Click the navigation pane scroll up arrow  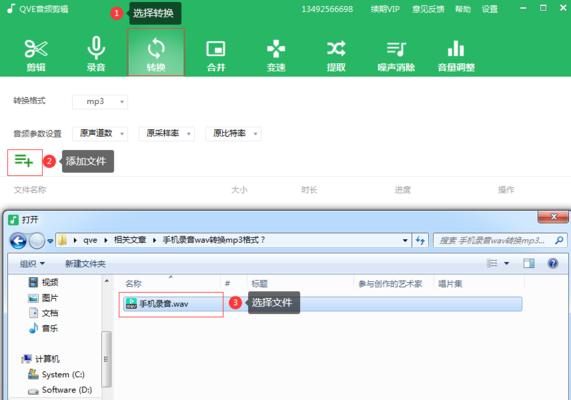point(106,281)
